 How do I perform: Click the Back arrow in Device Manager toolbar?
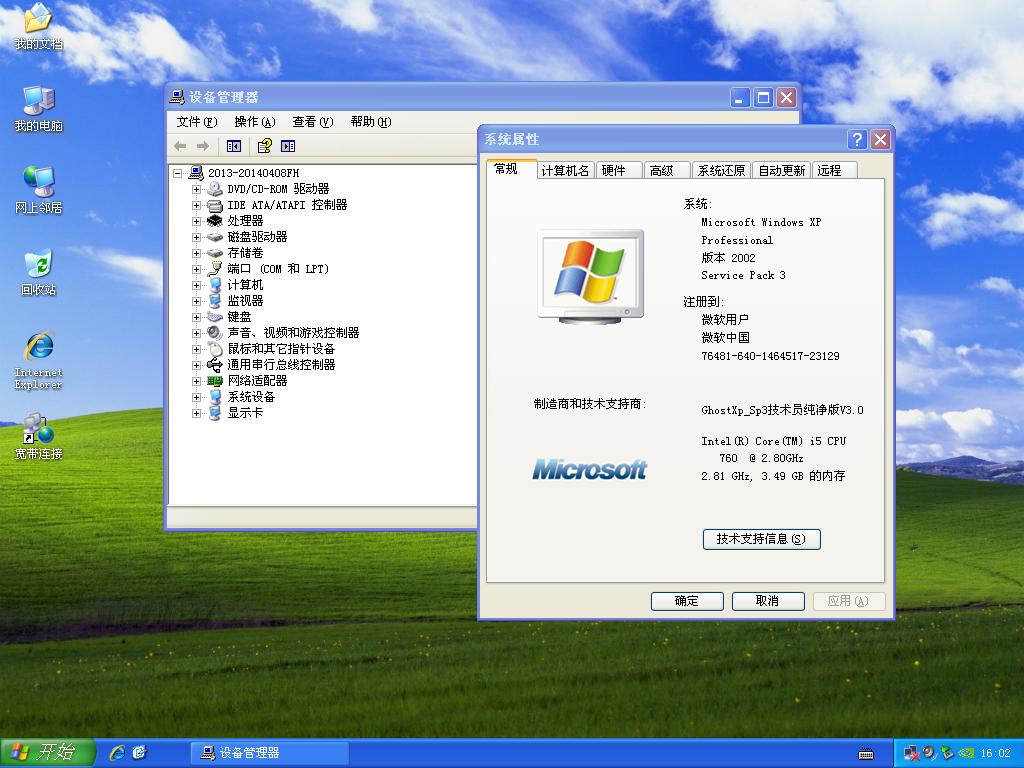[180, 146]
